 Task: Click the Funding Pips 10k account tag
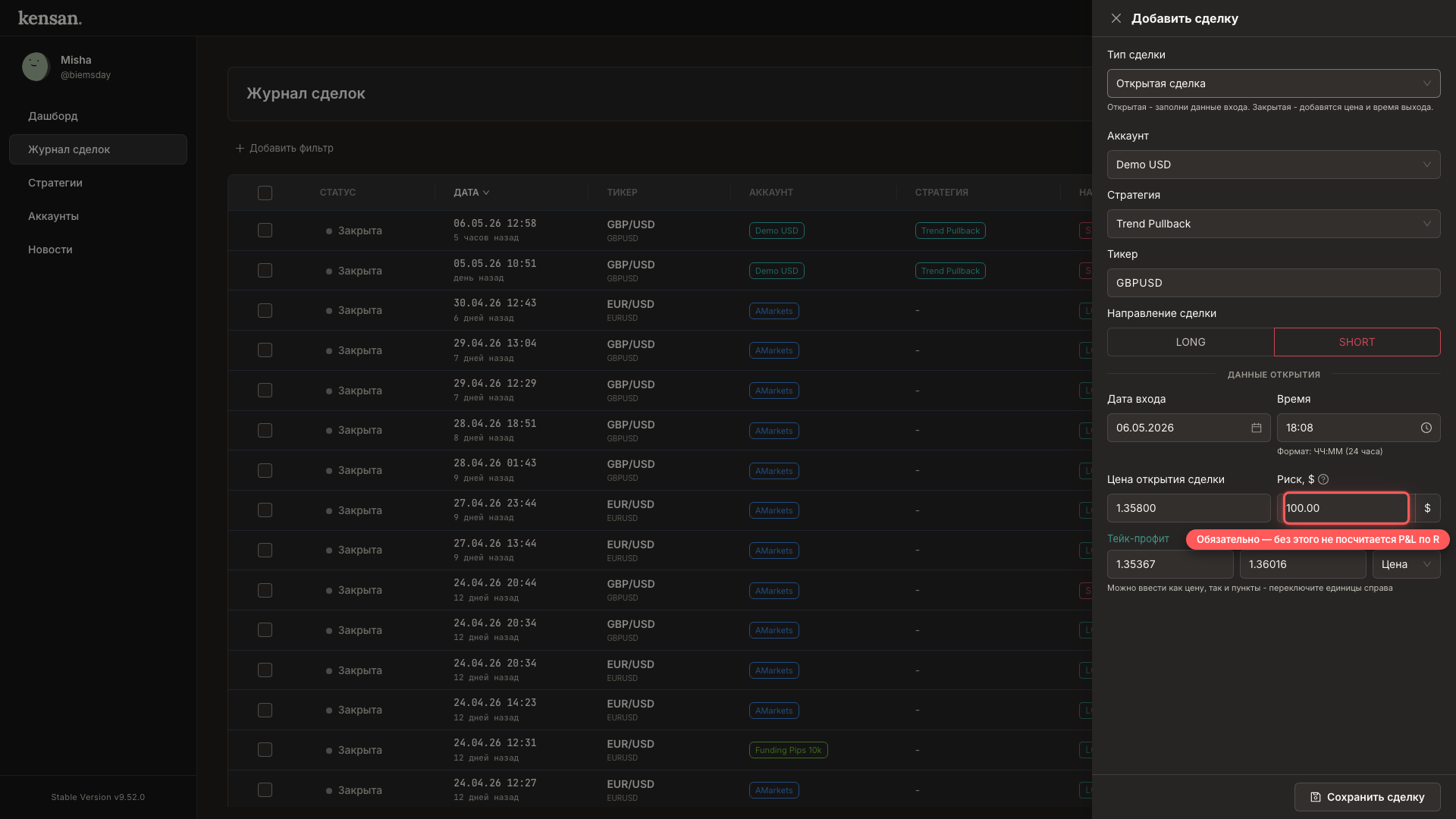tap(788, 750)
